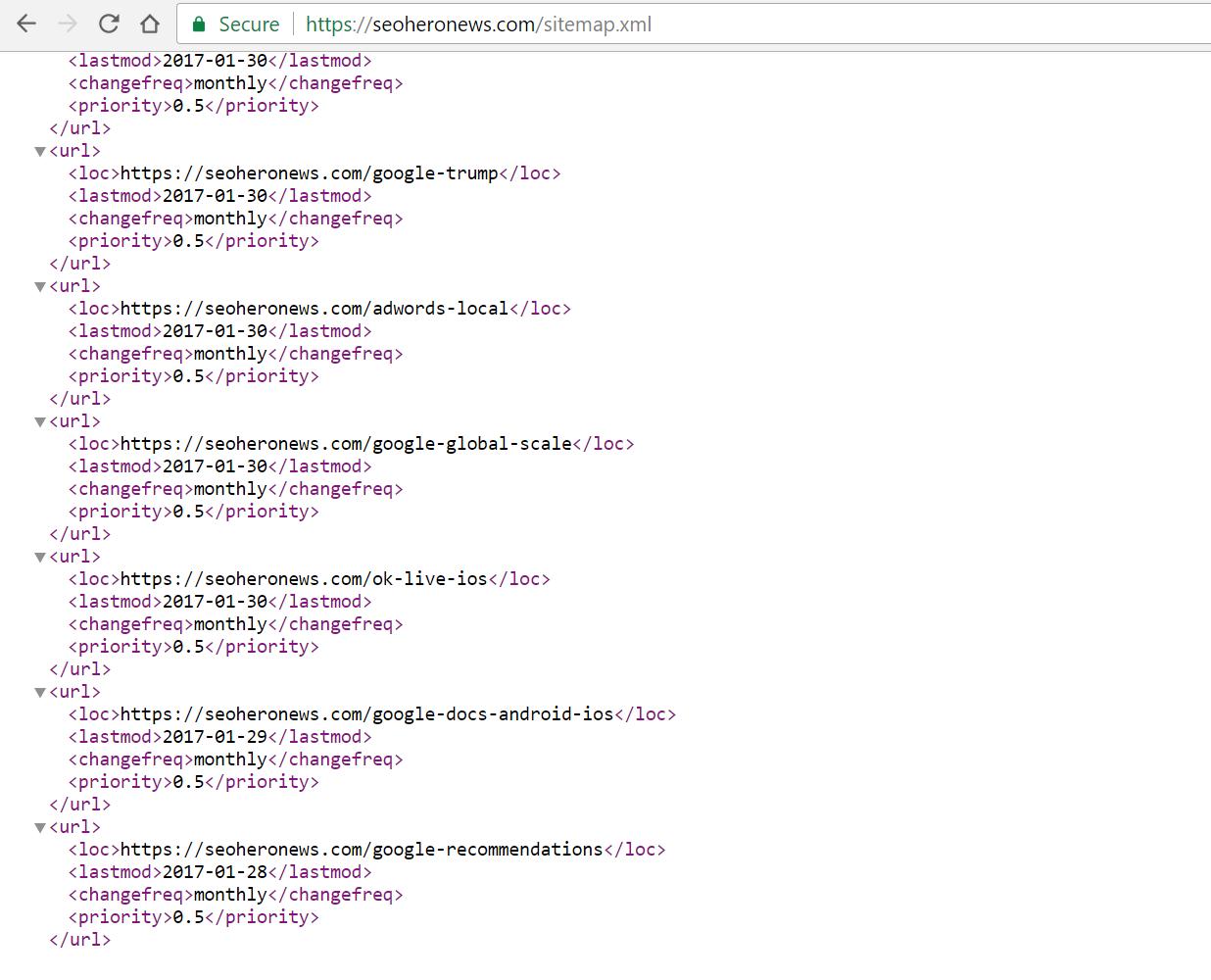Image resolution: width=1211 pixels, height=980 pixels.
Task: Click lastmod line under google-trump
Action: (x=219, y=196)
